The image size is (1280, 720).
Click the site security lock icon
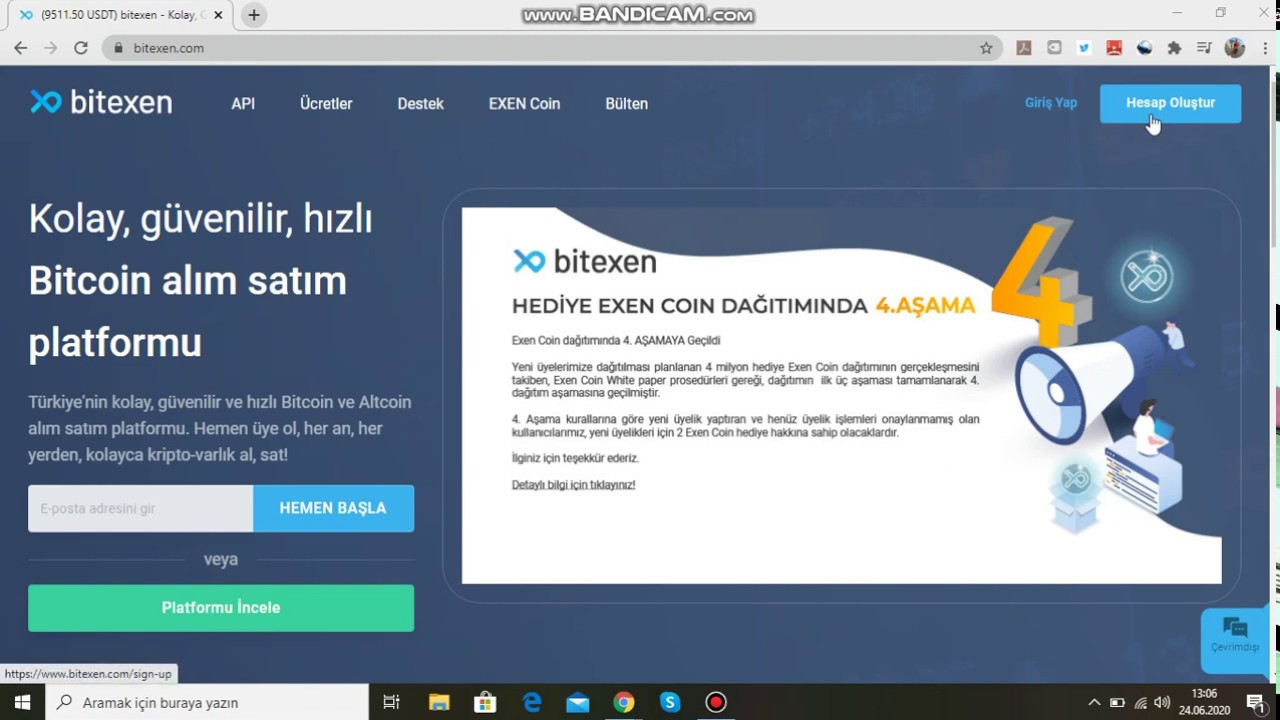click(x=118, y=47)
